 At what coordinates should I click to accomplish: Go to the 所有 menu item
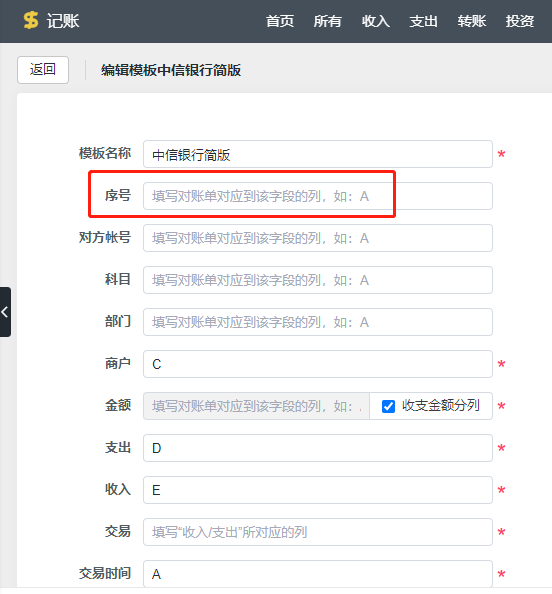(328, 21)
